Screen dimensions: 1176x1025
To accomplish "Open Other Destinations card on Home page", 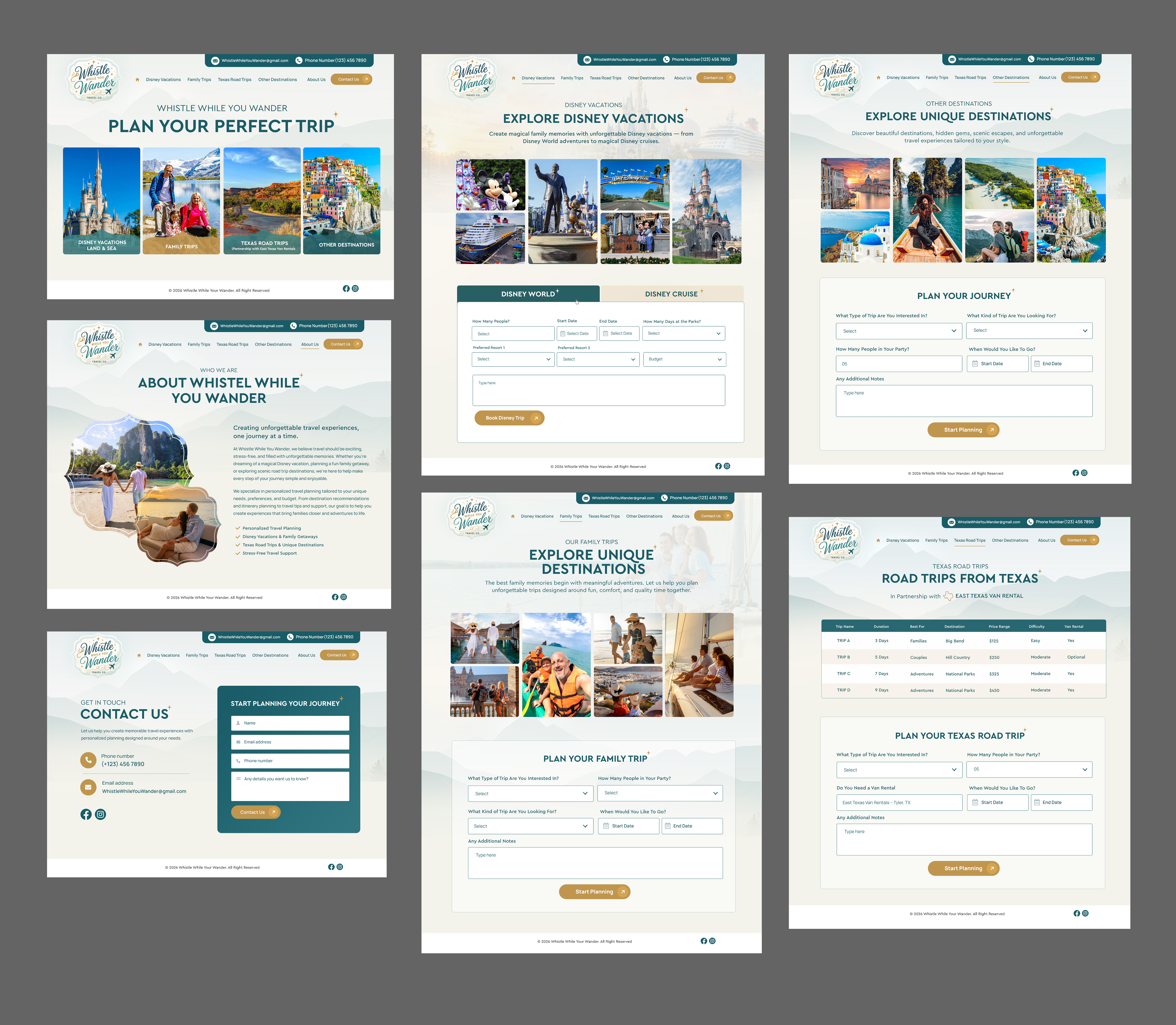I will click(342, 201).
